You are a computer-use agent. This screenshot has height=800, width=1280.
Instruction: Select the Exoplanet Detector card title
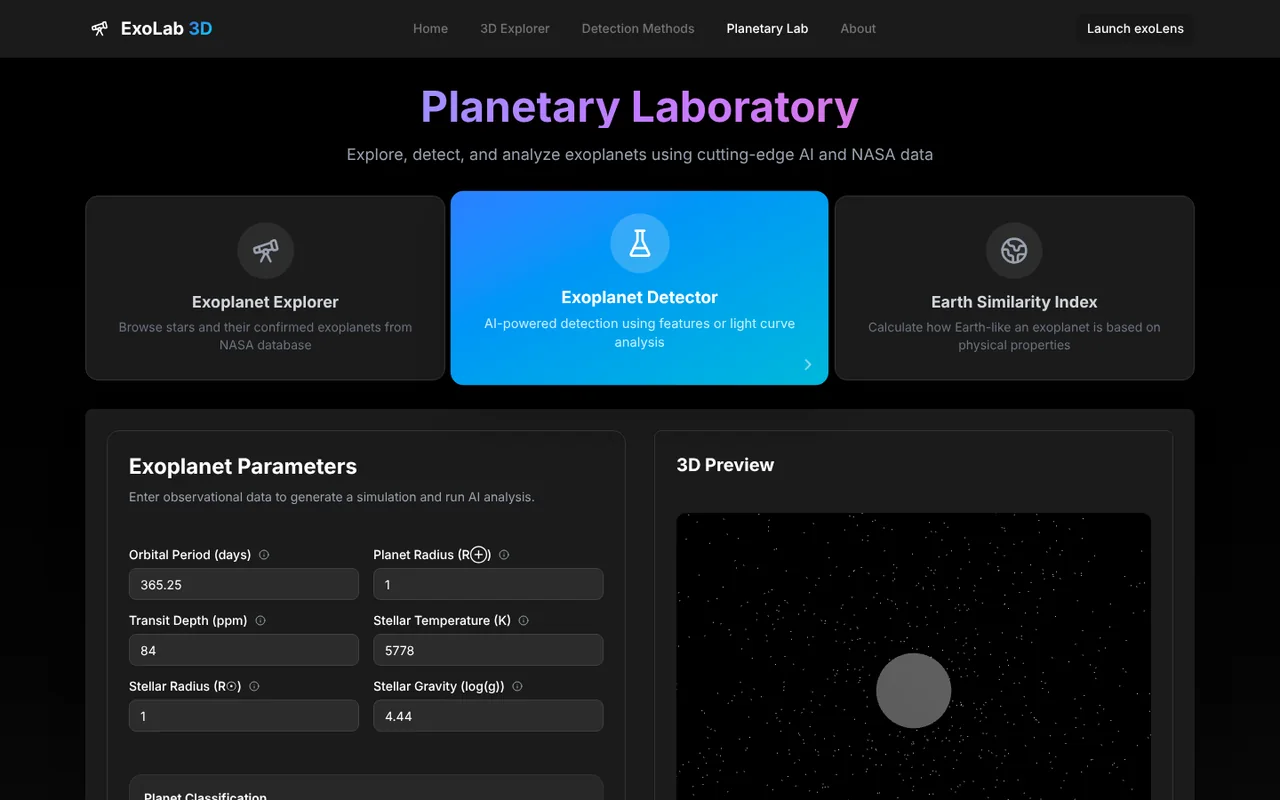[x=640, y=297]
